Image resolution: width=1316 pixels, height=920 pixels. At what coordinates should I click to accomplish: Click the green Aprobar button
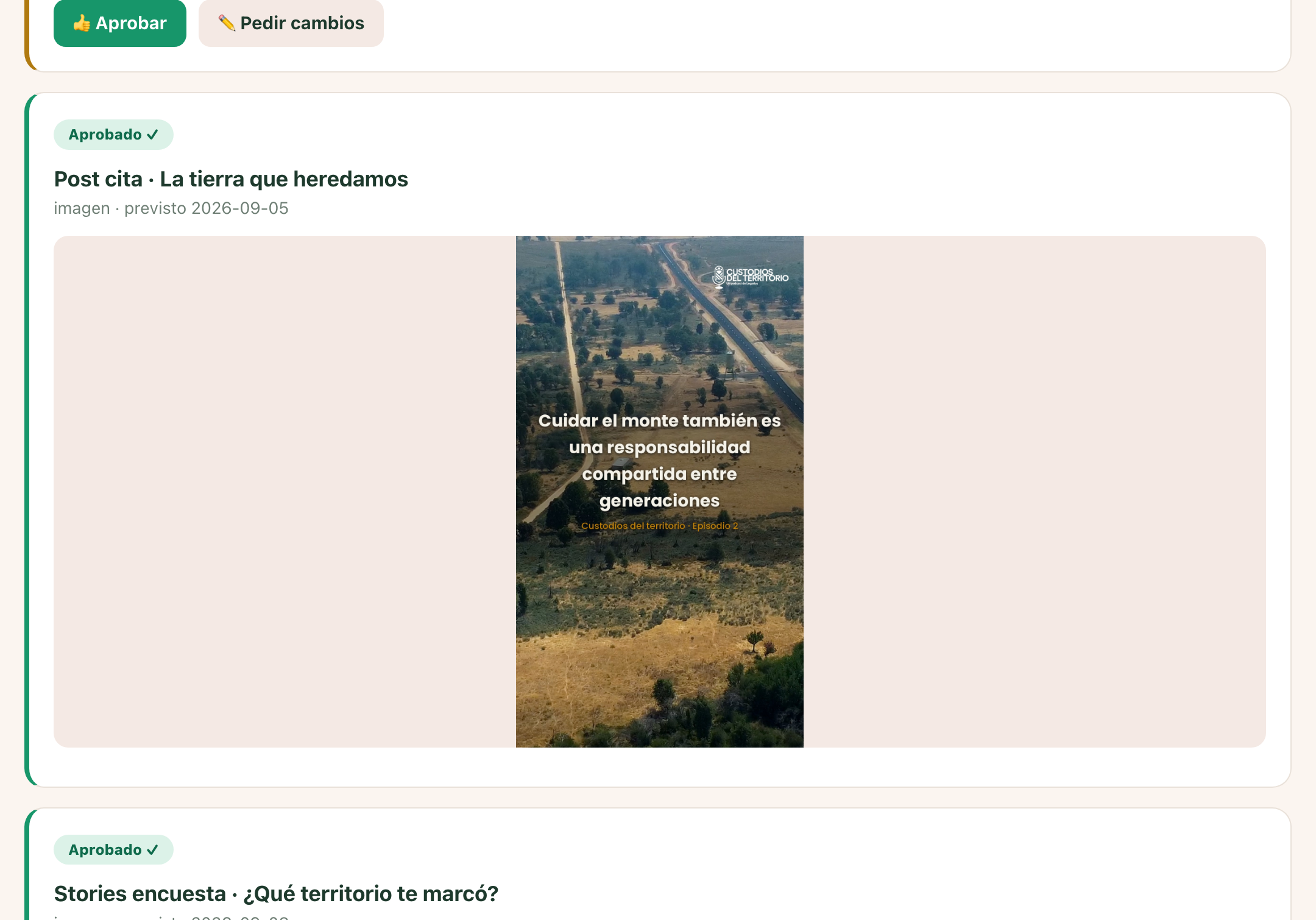tap(120, 23)
